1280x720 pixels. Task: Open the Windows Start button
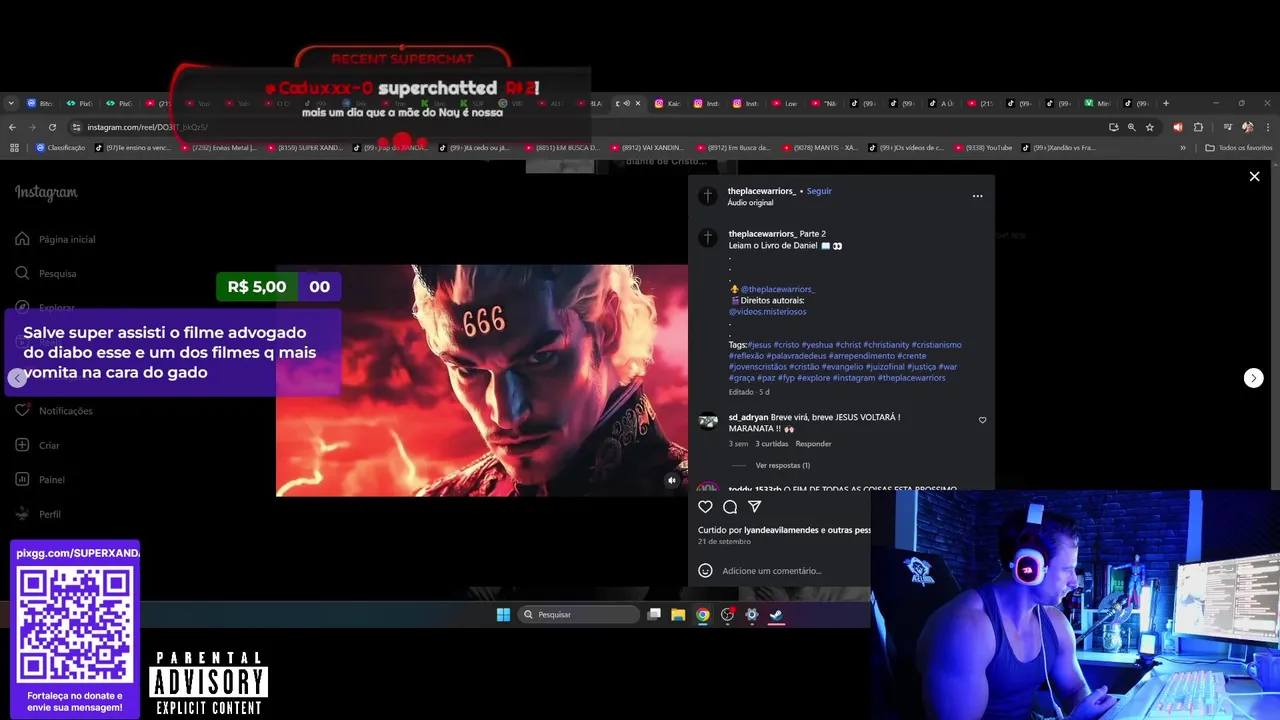(503, 614)
